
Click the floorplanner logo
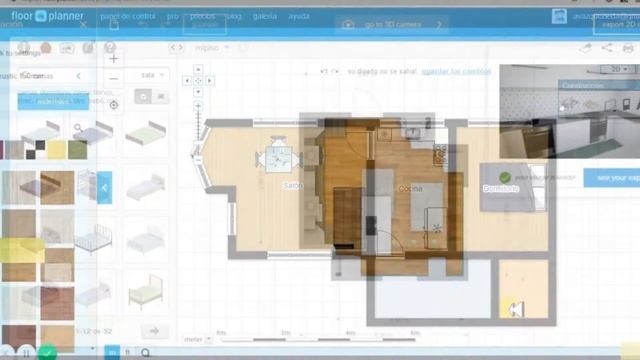tap(47, 16)
